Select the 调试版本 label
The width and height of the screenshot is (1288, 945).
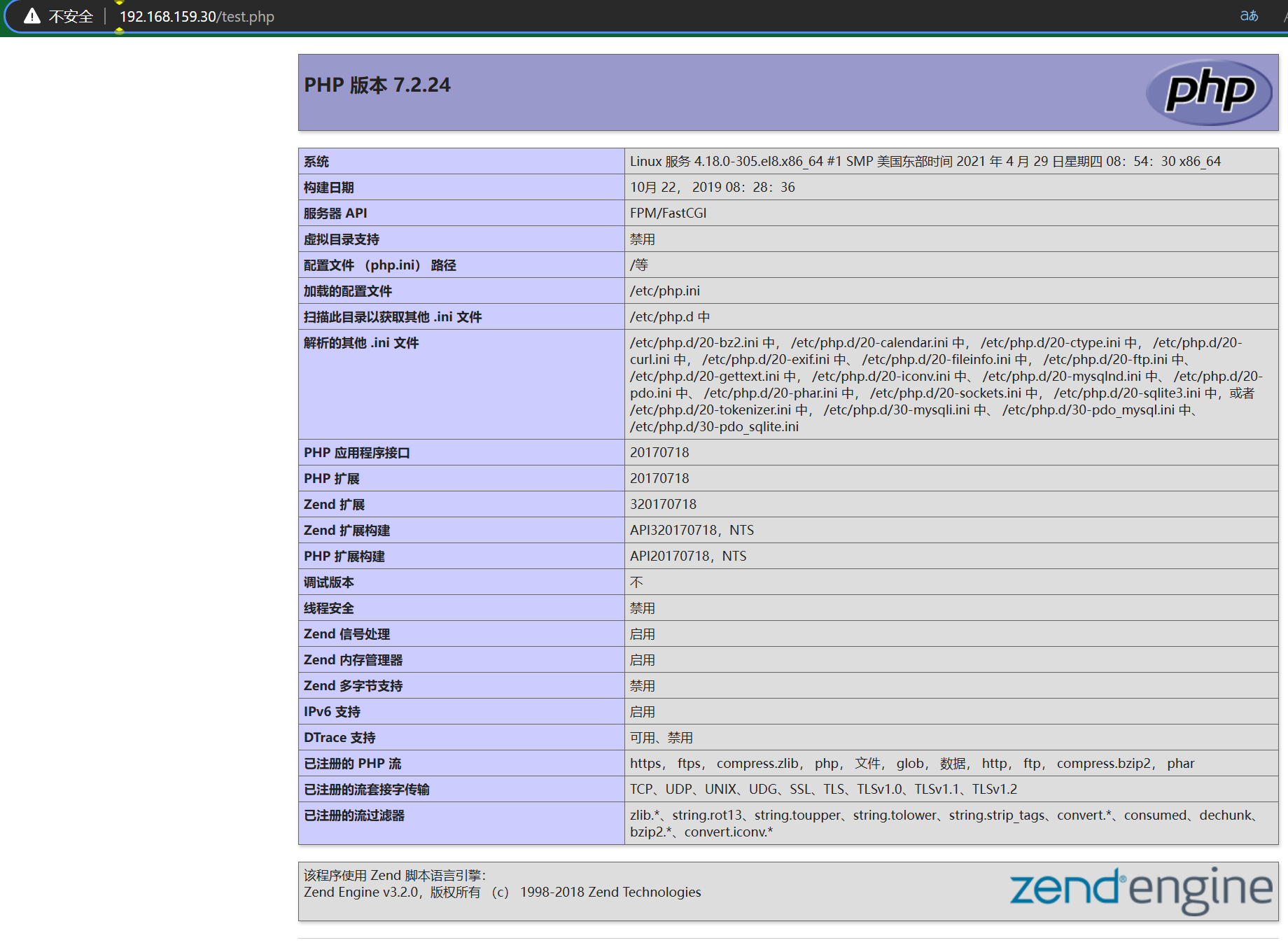(329, 582)
